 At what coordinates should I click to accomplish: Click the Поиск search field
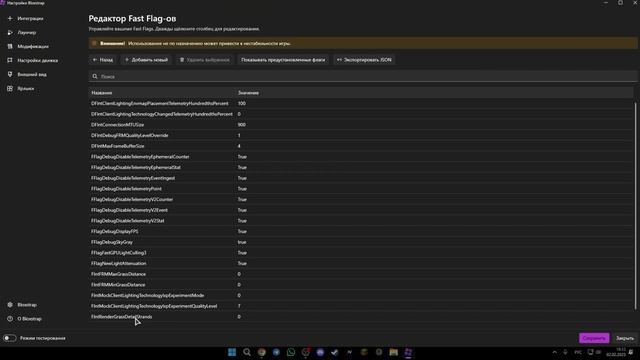(x=362, y=76)
